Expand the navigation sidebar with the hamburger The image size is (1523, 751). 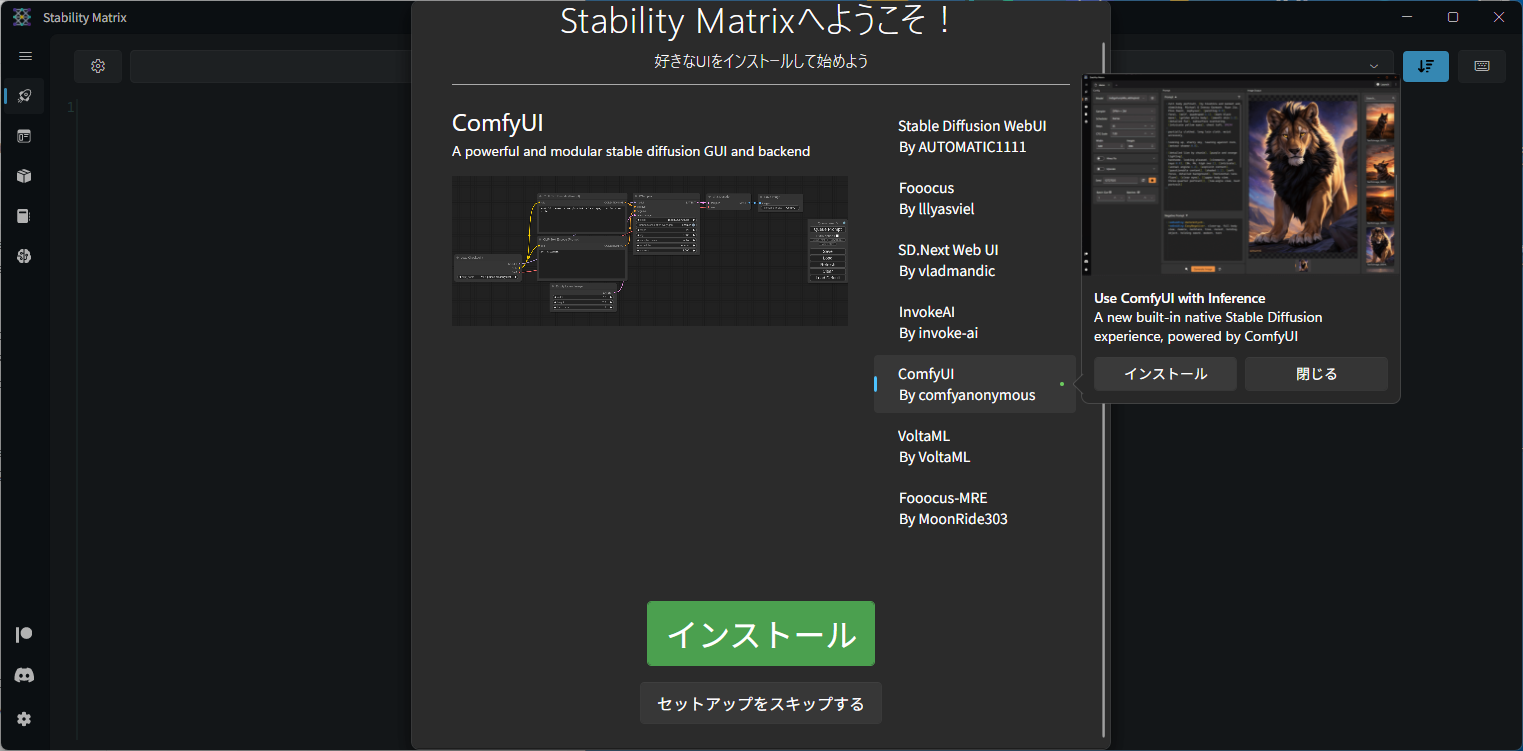(24, 56)
